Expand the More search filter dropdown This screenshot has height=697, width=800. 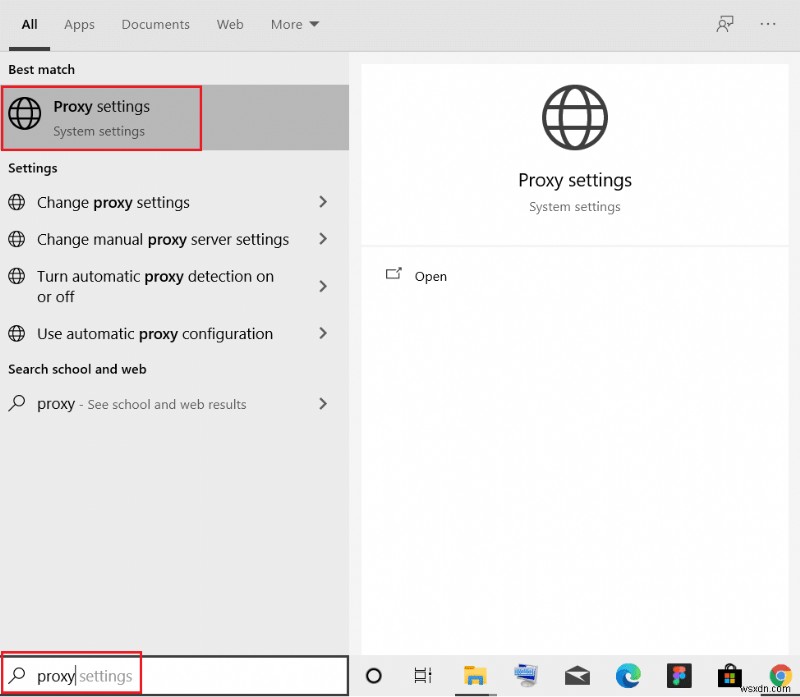(x=294, y=24)
